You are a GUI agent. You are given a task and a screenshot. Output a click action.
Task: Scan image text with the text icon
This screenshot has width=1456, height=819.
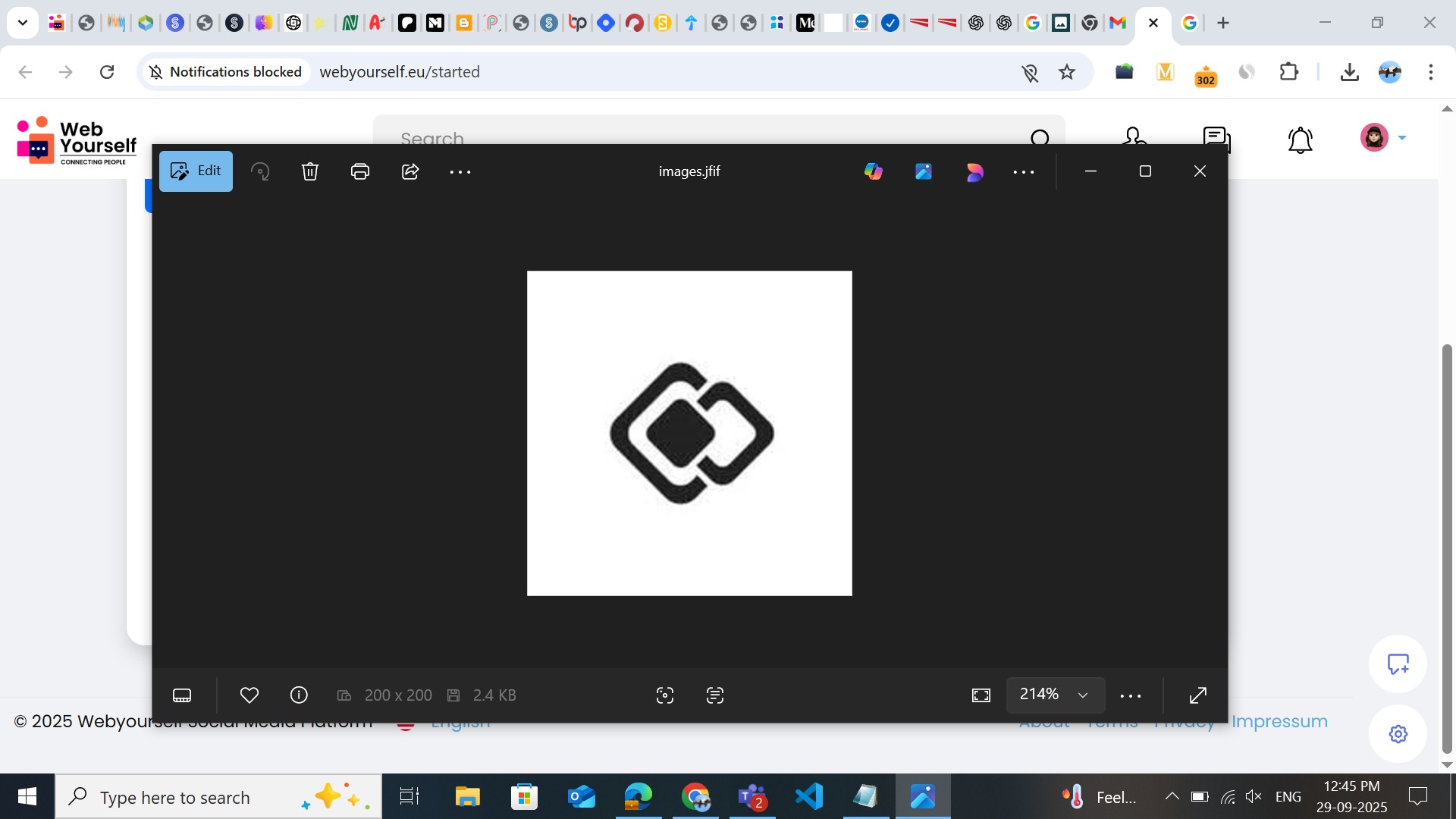point(715,695)
